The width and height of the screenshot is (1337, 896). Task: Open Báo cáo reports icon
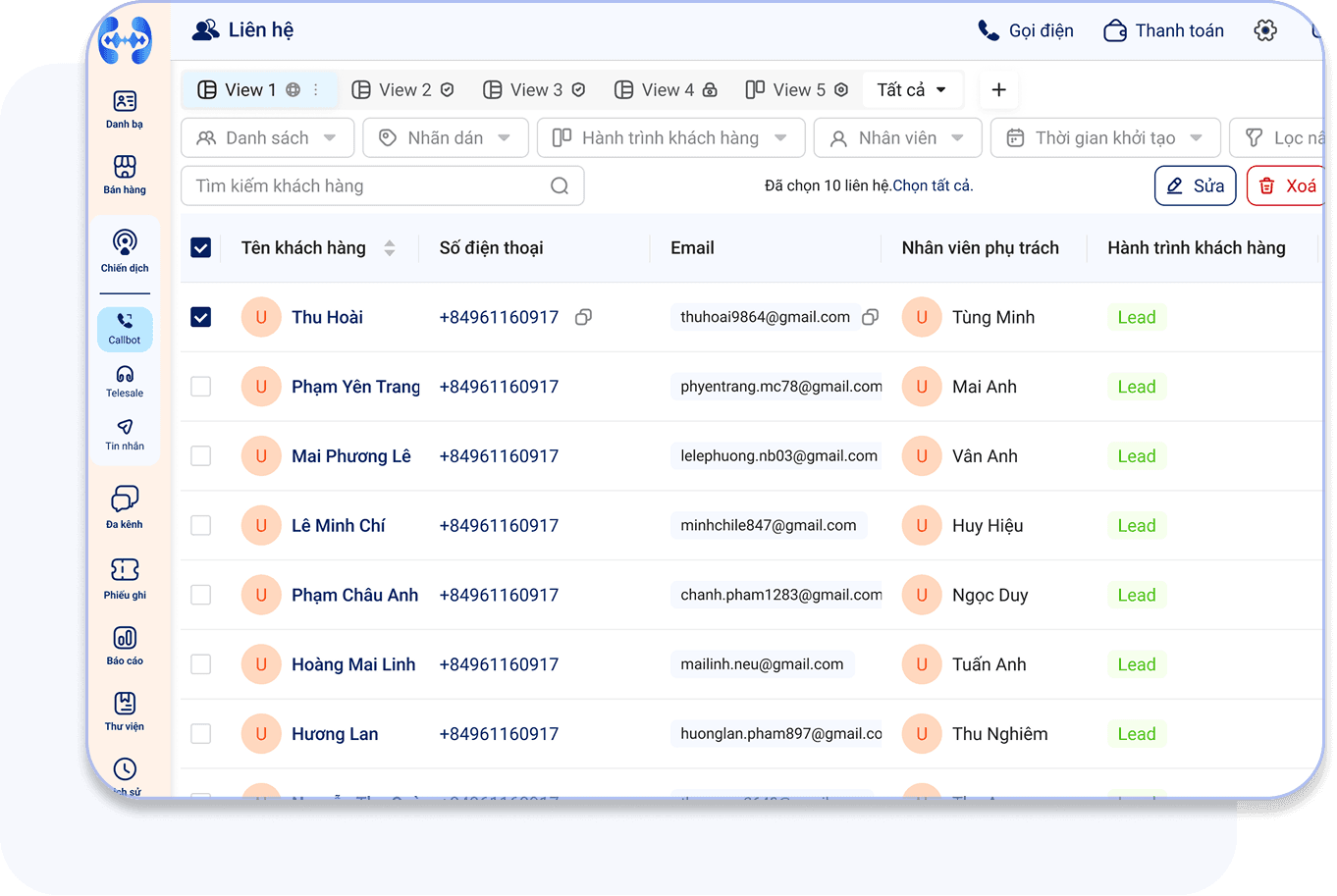click(125, 646)
